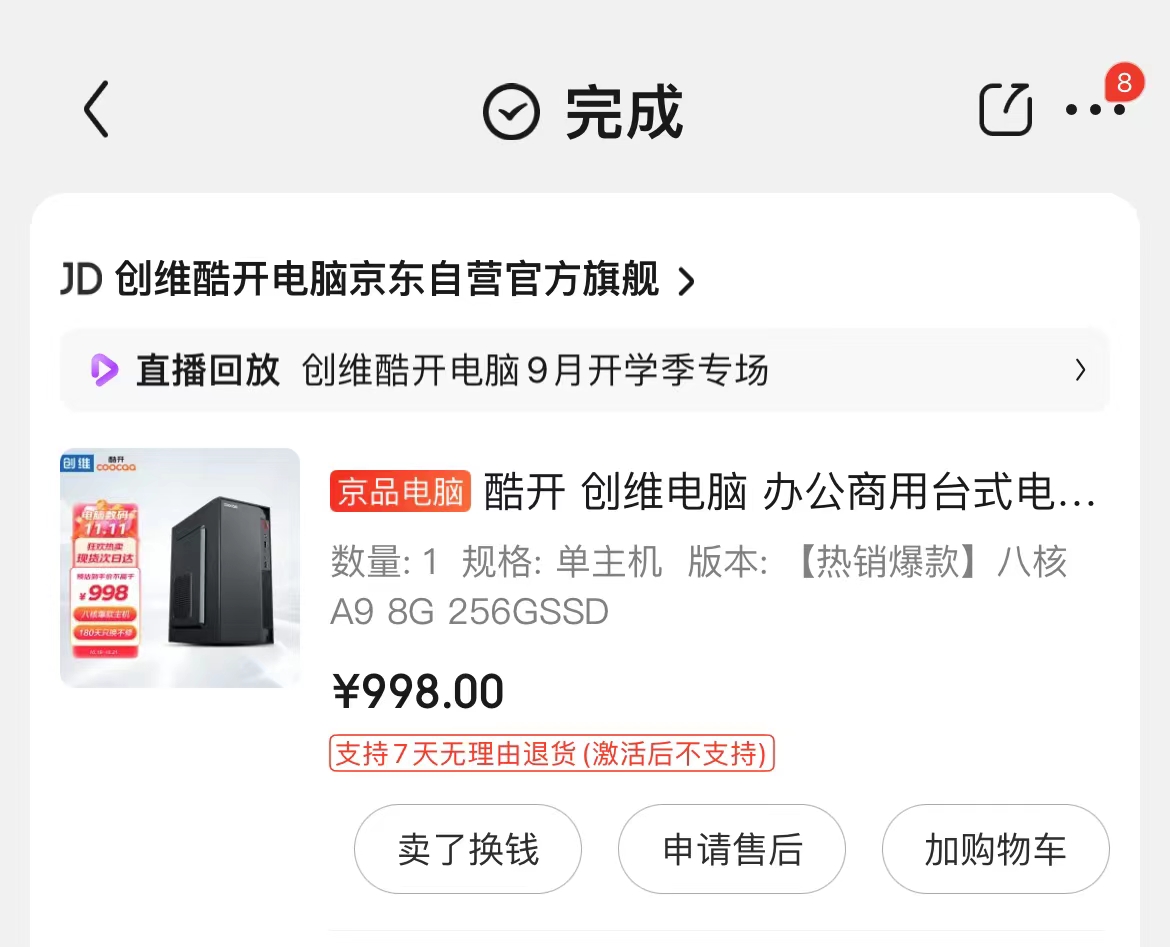Click the 7天无理由退货 policy tag
The height and width of the screenshot is (947, 1170).
(552, 754)
